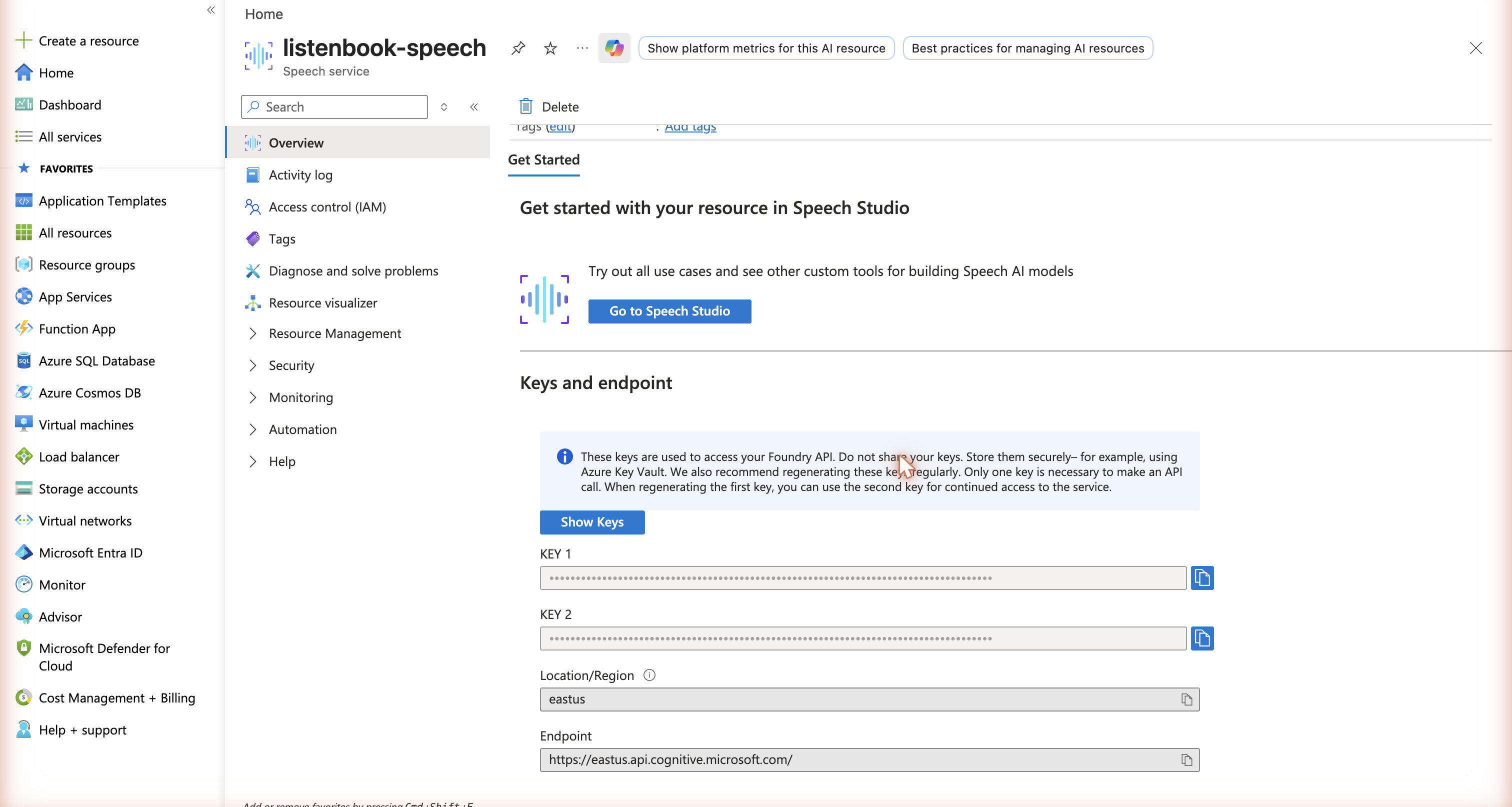Open the Virtual networks icon
The height and width of the screenshot is (807, 1512).
click(23, 520)
